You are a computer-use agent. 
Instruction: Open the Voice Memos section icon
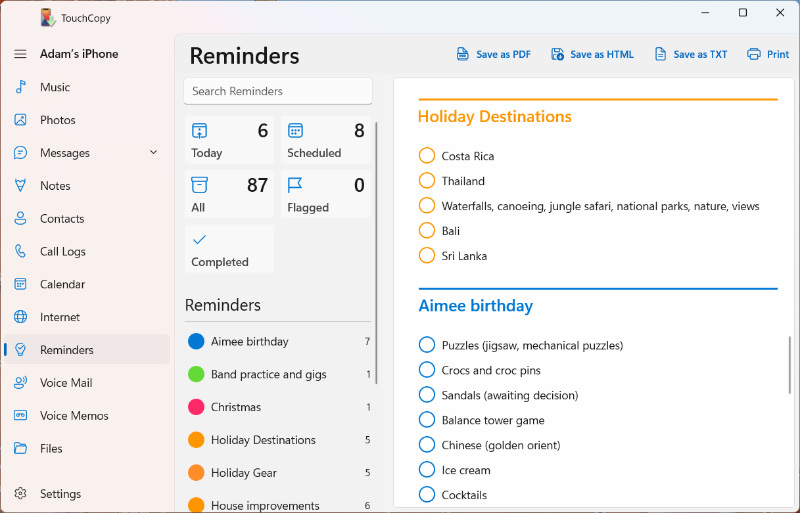click(20, 416)
